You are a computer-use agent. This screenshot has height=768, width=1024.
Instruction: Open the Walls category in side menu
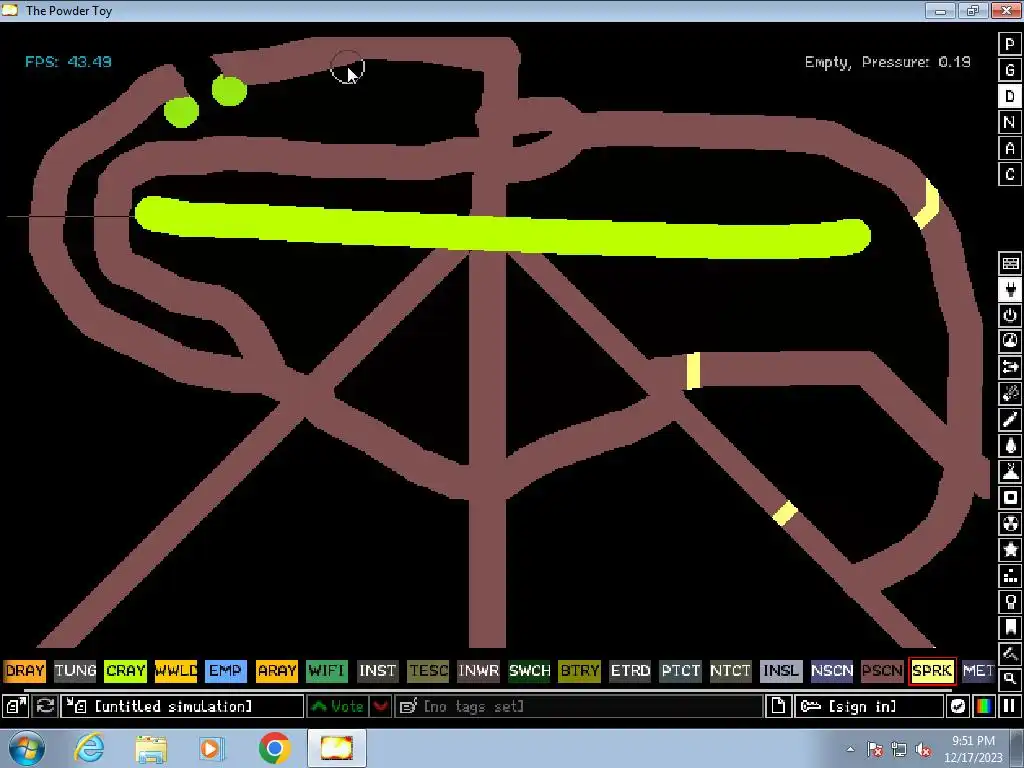coord(1010,263)
